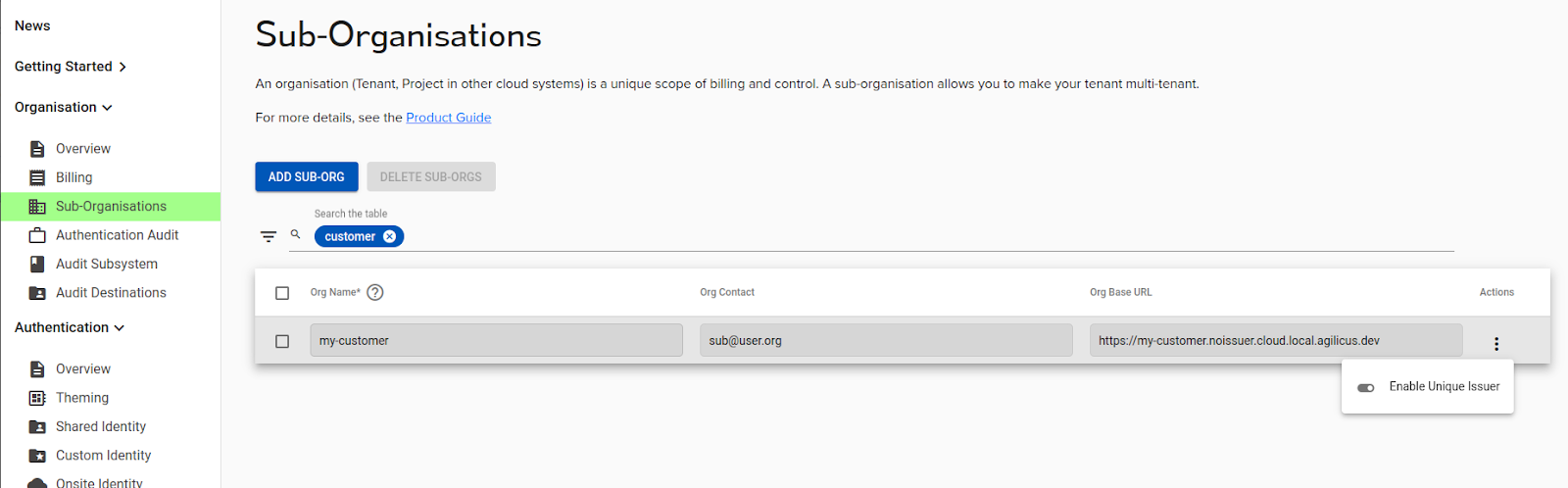This screenshot has width=1568, height=488.
Task: Click the ADD SUB-ORG button
Action: (306, 177)
